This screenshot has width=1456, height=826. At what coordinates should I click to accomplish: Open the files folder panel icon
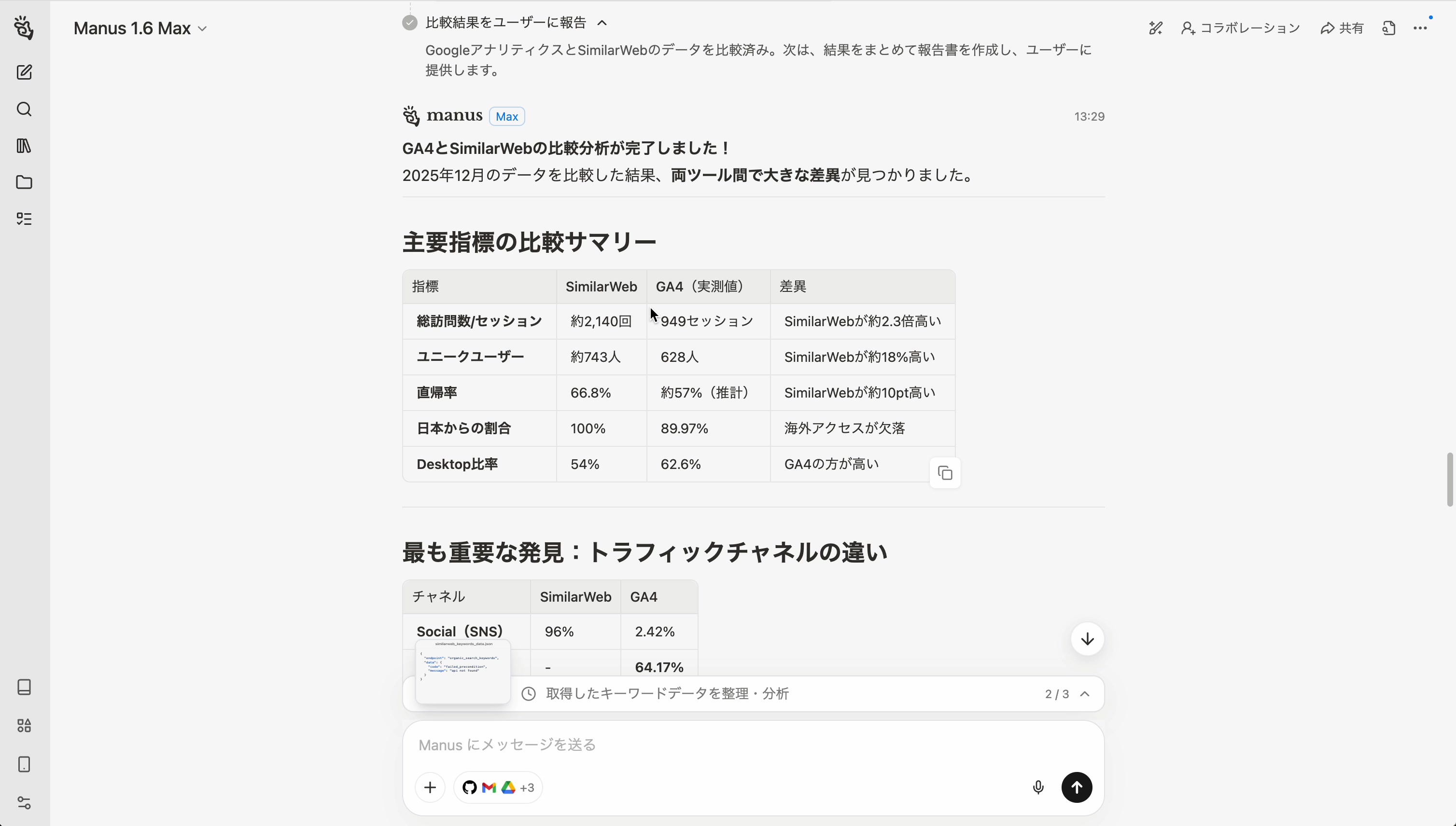point(24,182)
